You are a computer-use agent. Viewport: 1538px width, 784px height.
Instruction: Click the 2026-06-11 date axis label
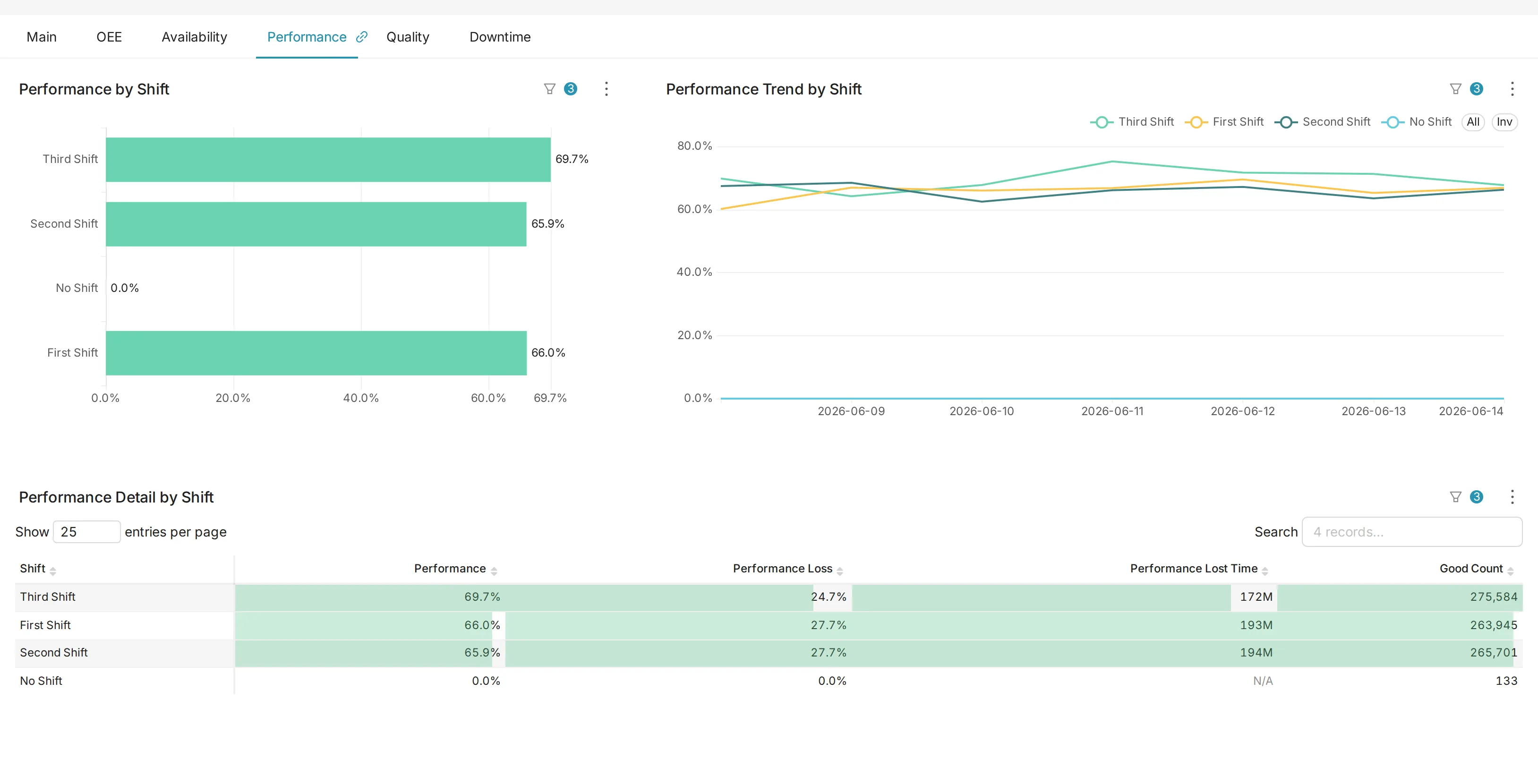click(1112, 411)
